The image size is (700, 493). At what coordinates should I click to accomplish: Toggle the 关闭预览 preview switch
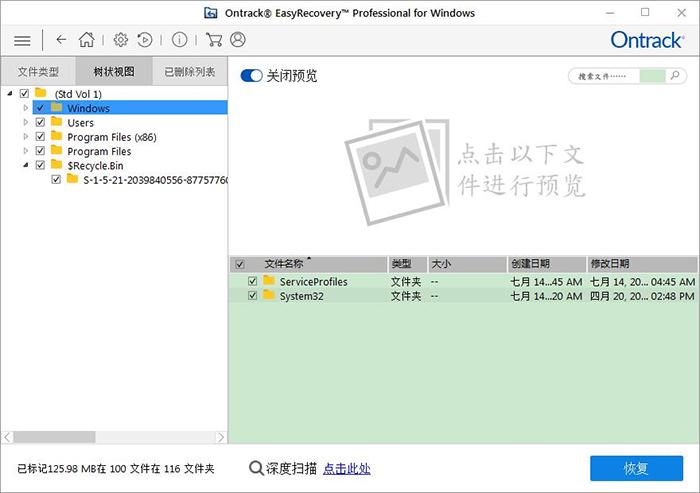click(251, 75)
